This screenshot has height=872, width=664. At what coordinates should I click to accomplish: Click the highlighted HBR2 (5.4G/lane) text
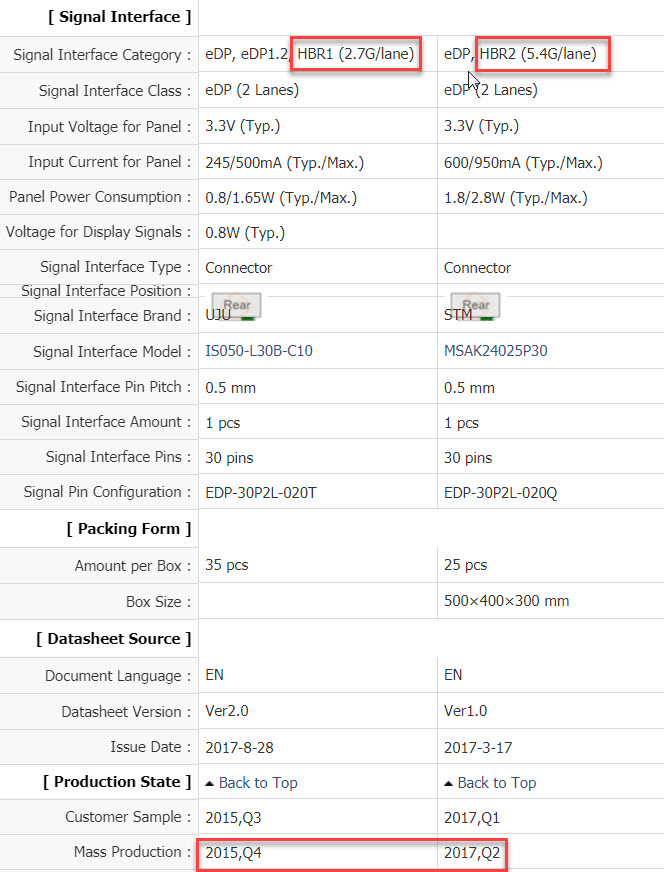(x=544, y=54)
